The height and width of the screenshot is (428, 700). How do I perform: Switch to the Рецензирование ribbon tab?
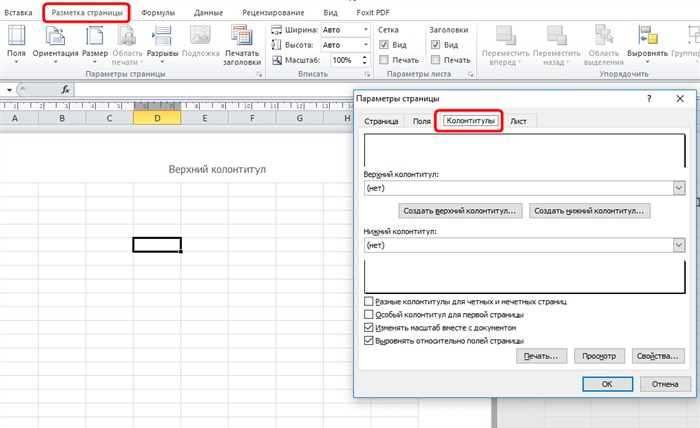click(x=273, y=12)
